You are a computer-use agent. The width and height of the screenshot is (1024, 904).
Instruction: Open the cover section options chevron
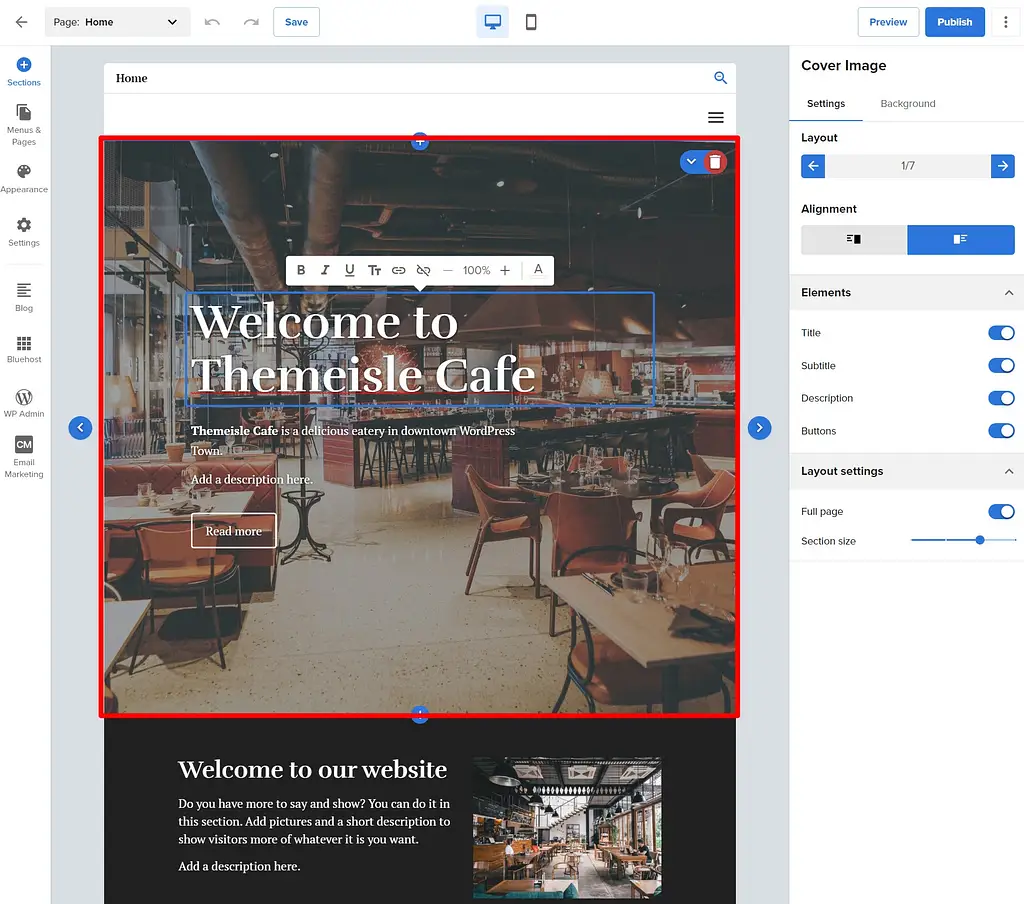click(x=689, y=161)
